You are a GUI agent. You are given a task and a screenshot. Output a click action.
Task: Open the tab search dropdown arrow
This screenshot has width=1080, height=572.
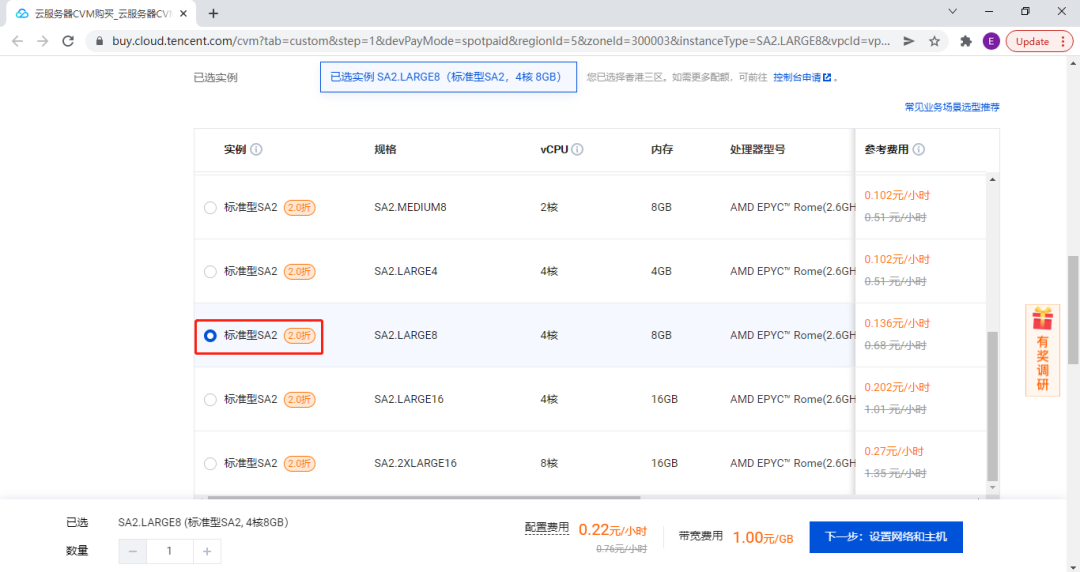(x=953, y=11)
